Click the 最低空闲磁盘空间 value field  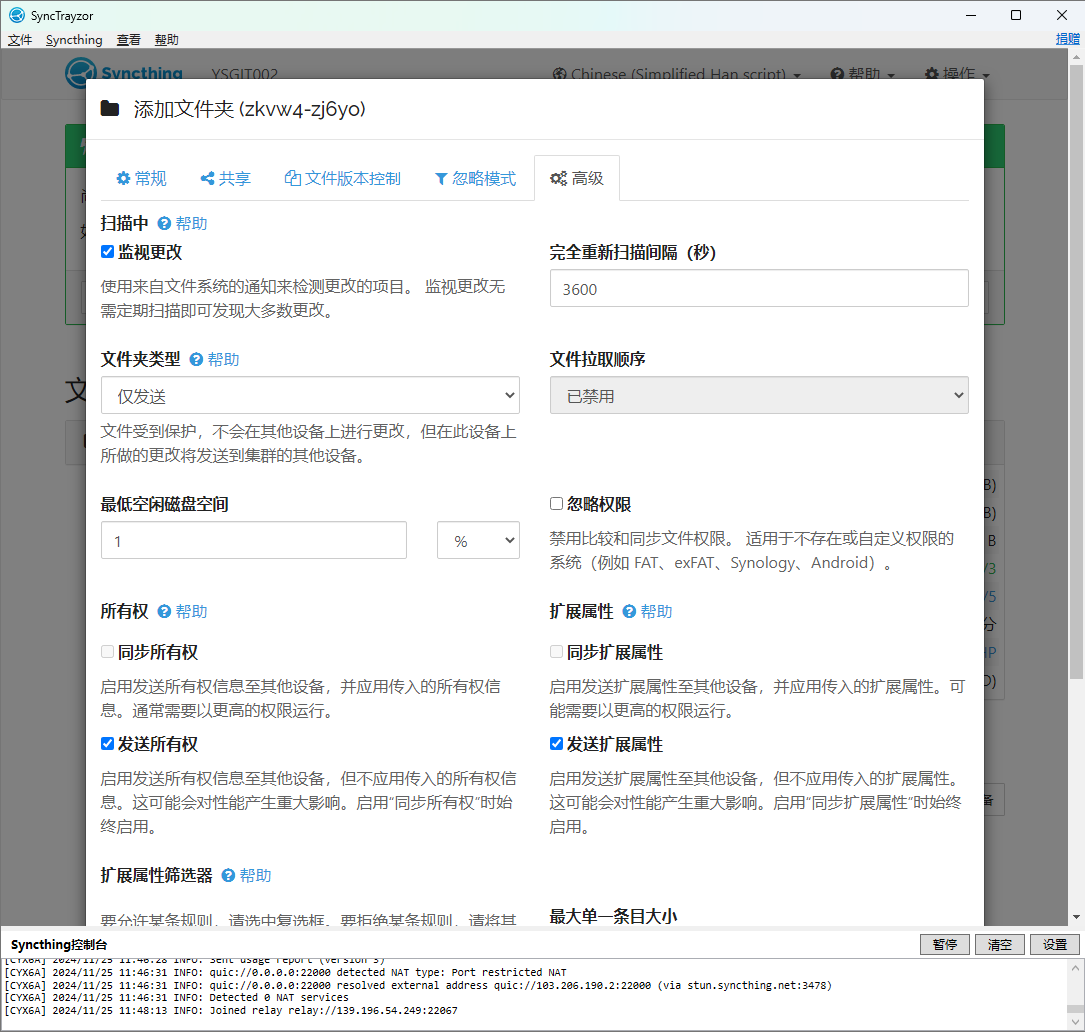click(254, 540)
